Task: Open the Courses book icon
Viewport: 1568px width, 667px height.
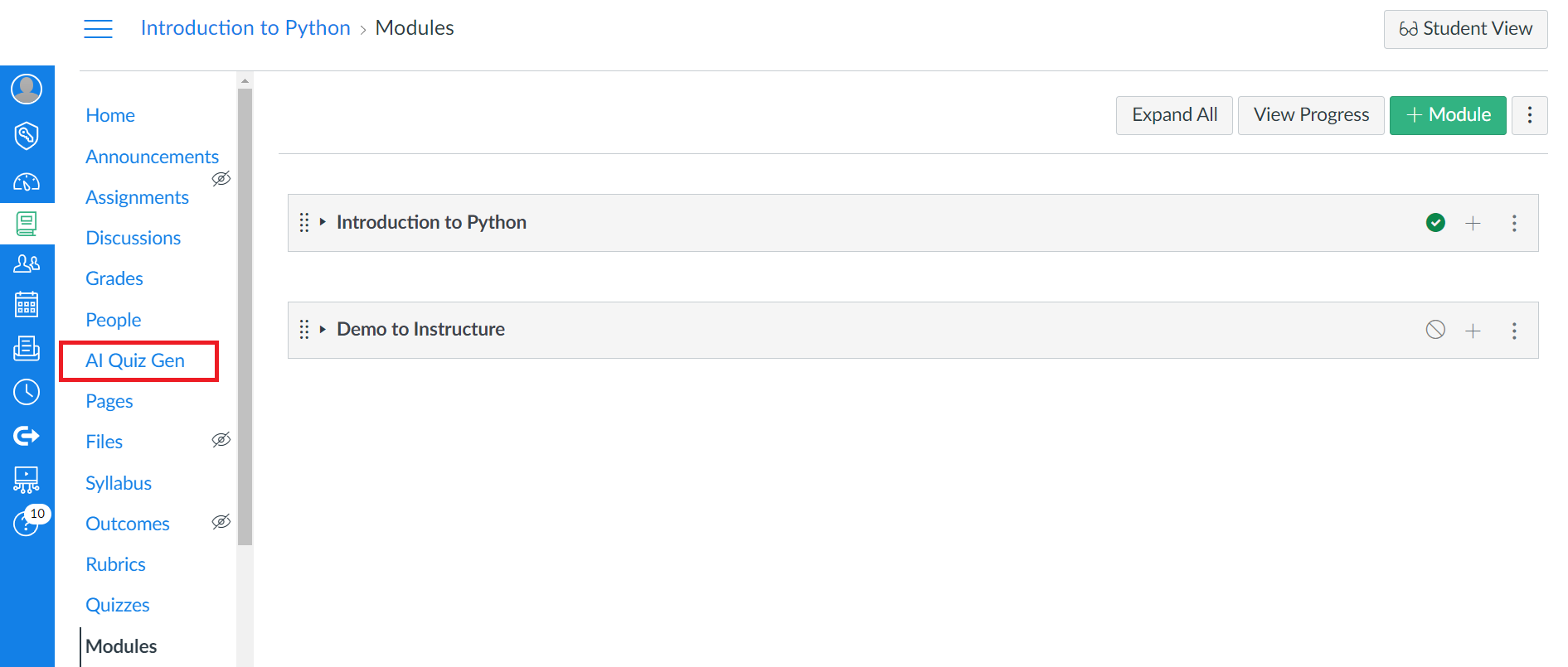Action: [27, 223]
